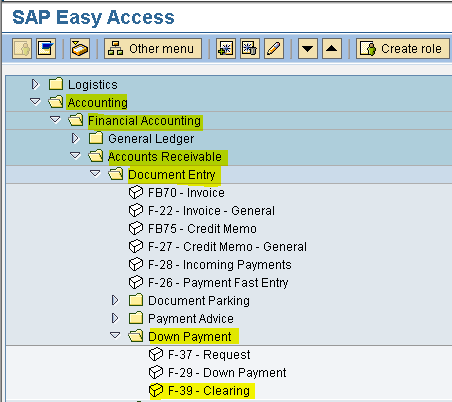Viewport: 452px width, 402px height.
Task: Click the F-28 transaction cube icon
Action: click(136, 265)
